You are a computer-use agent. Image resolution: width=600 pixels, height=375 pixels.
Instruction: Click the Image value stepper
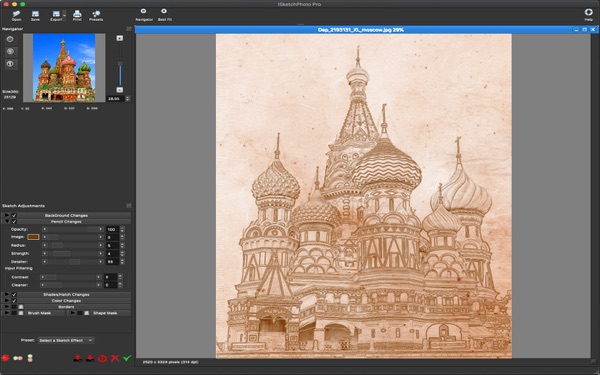coord(122,237)
